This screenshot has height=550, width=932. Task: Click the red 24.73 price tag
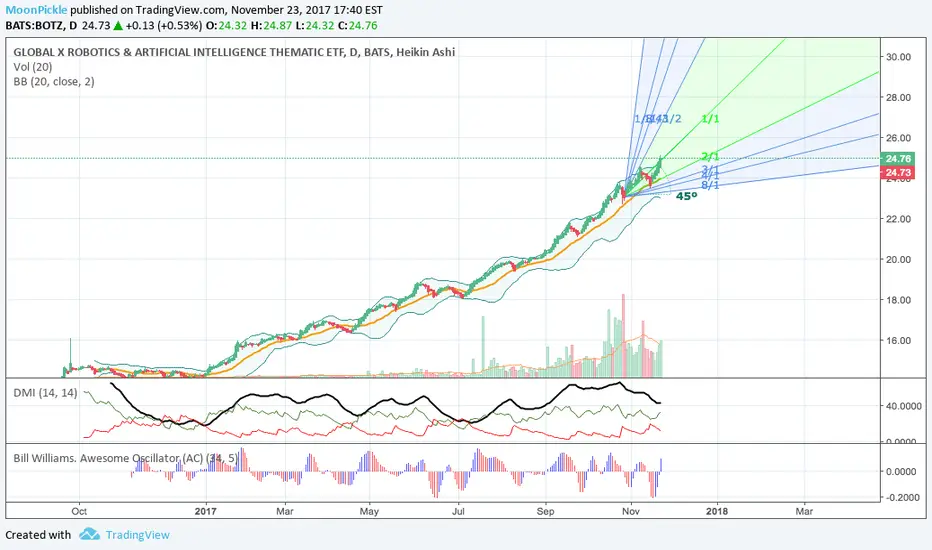click(x=898, y=172)
